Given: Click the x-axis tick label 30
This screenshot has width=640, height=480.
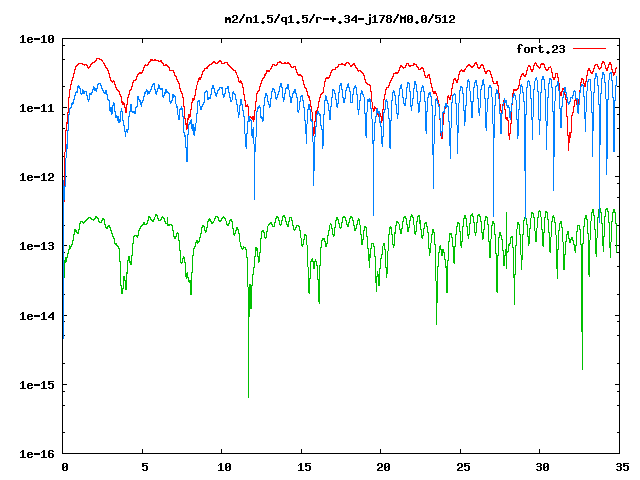Looking at the screenshot, I should pos(542,467).
